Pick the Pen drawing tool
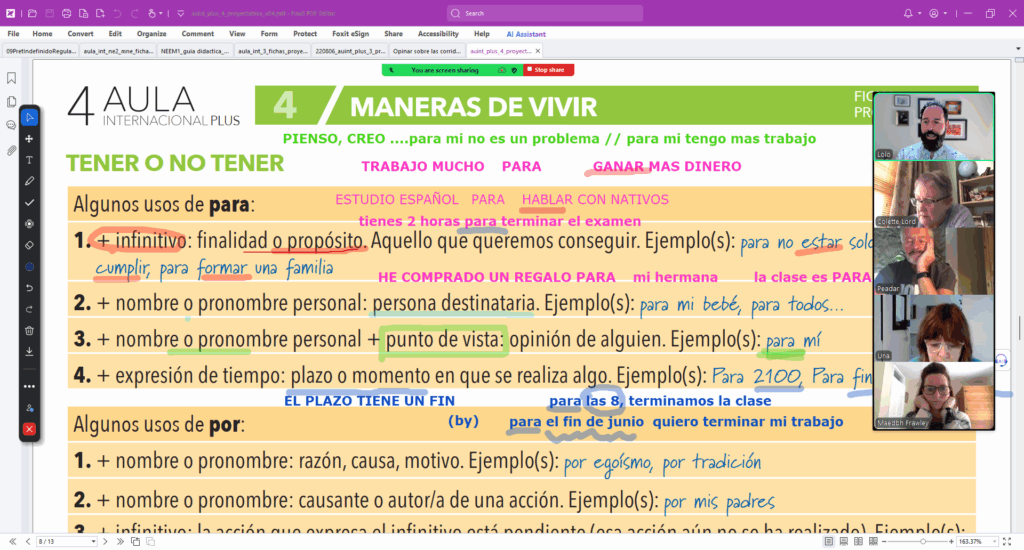1024x550 pixels. (x=29, y=182)
